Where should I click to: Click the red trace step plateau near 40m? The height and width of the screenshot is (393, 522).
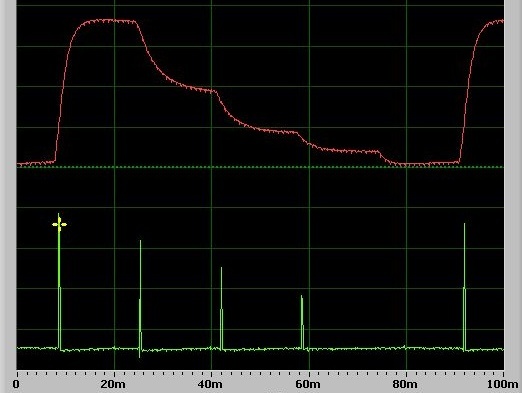pos(200,89)
